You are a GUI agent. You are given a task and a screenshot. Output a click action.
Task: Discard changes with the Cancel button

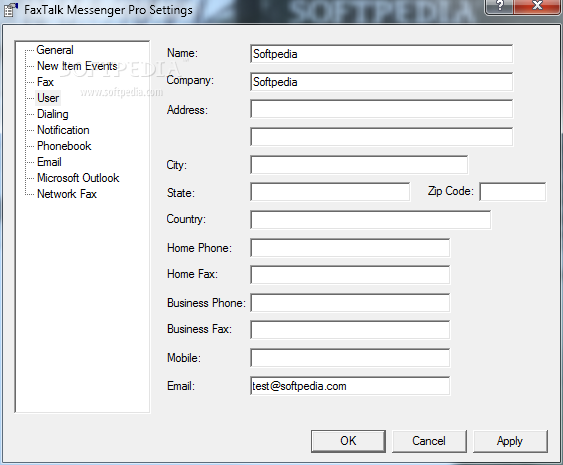pos(429,441)
